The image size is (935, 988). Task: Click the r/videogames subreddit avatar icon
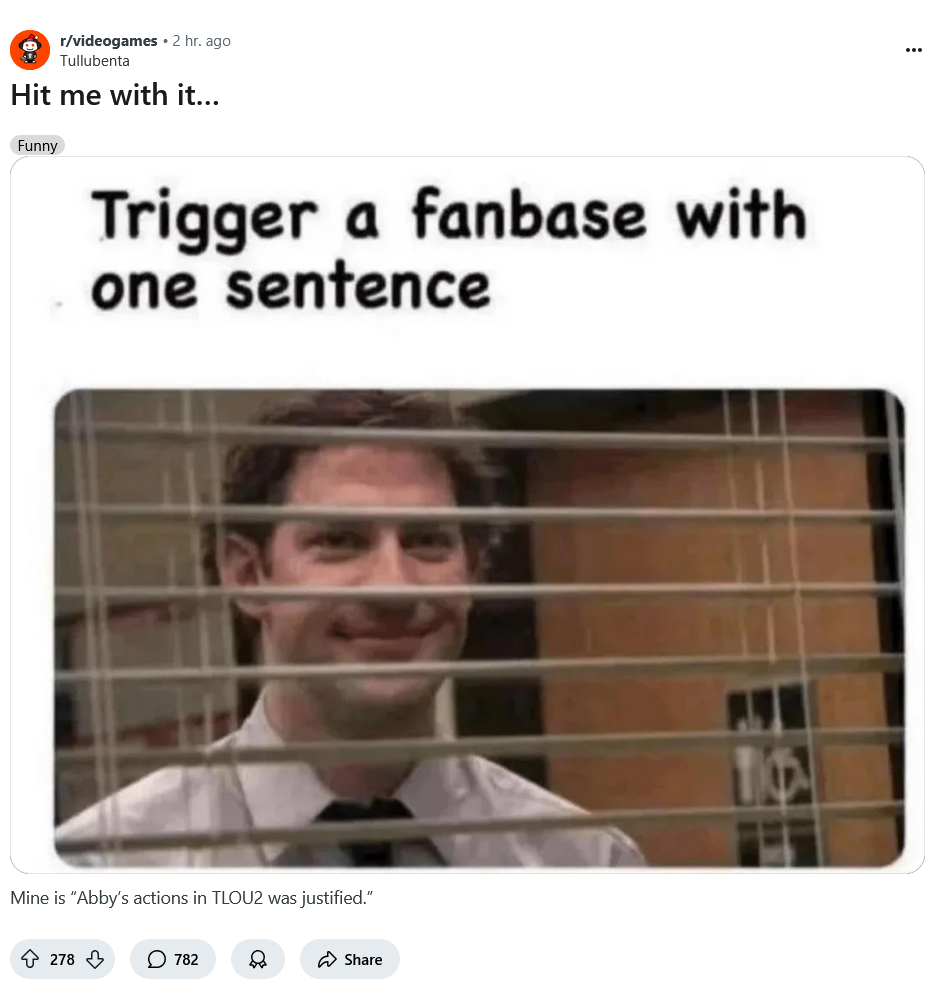[x=30, y=50]
